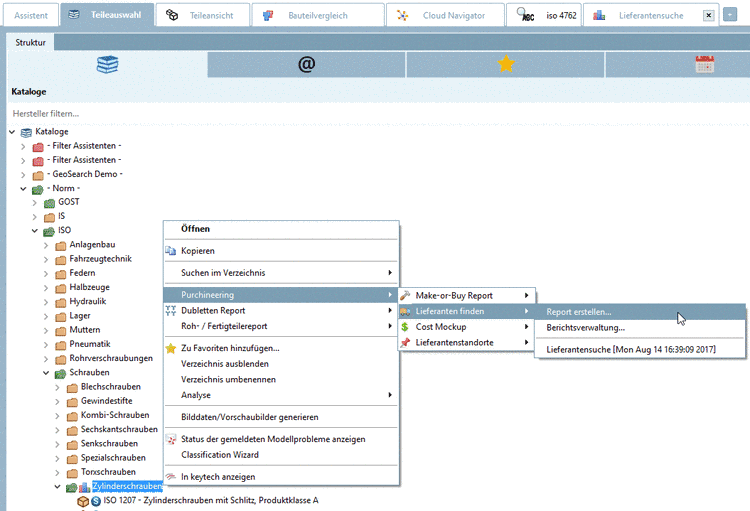Viewport: 750px width, 511px height.
Task: Click the search icon of iso 4762 tab
Action: point(526,15)
